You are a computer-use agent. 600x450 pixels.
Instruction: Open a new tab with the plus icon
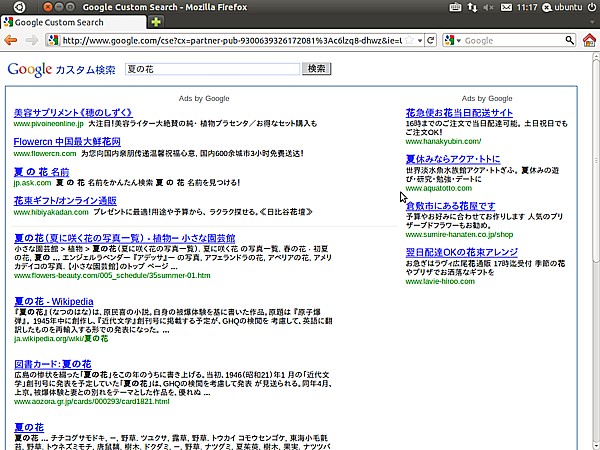[155, 22]
